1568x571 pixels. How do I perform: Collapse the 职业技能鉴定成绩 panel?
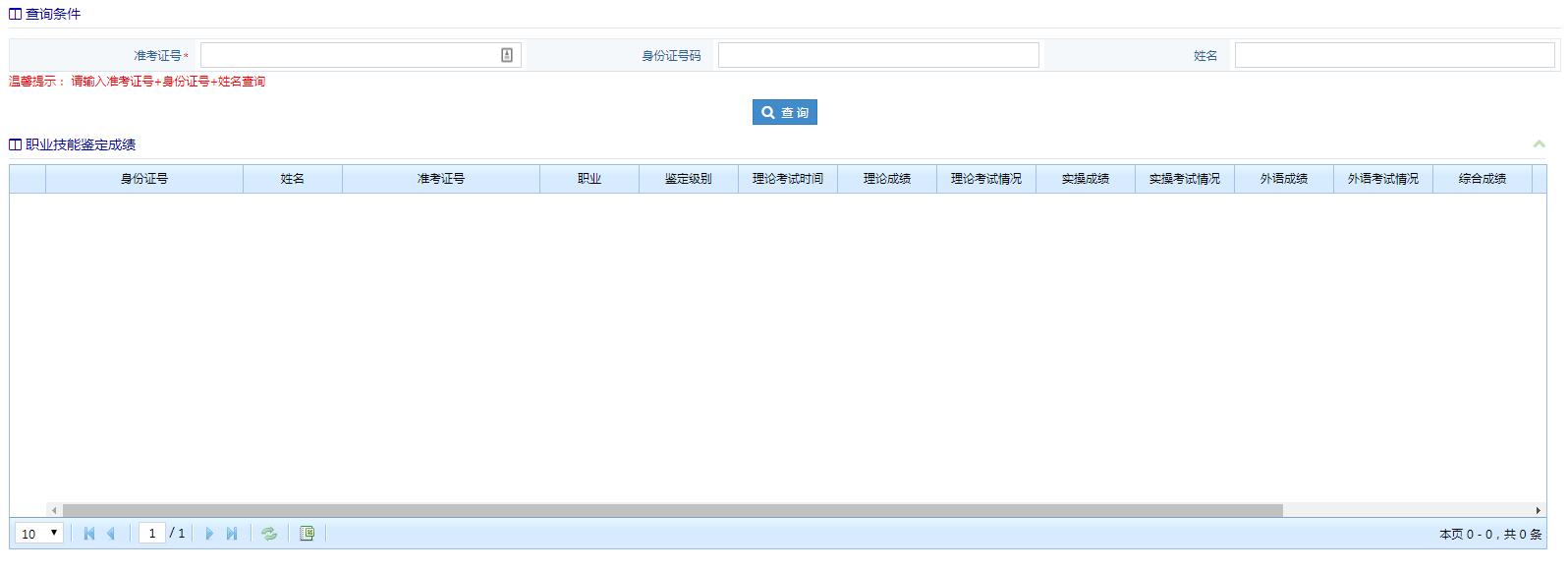point(1539,144)
